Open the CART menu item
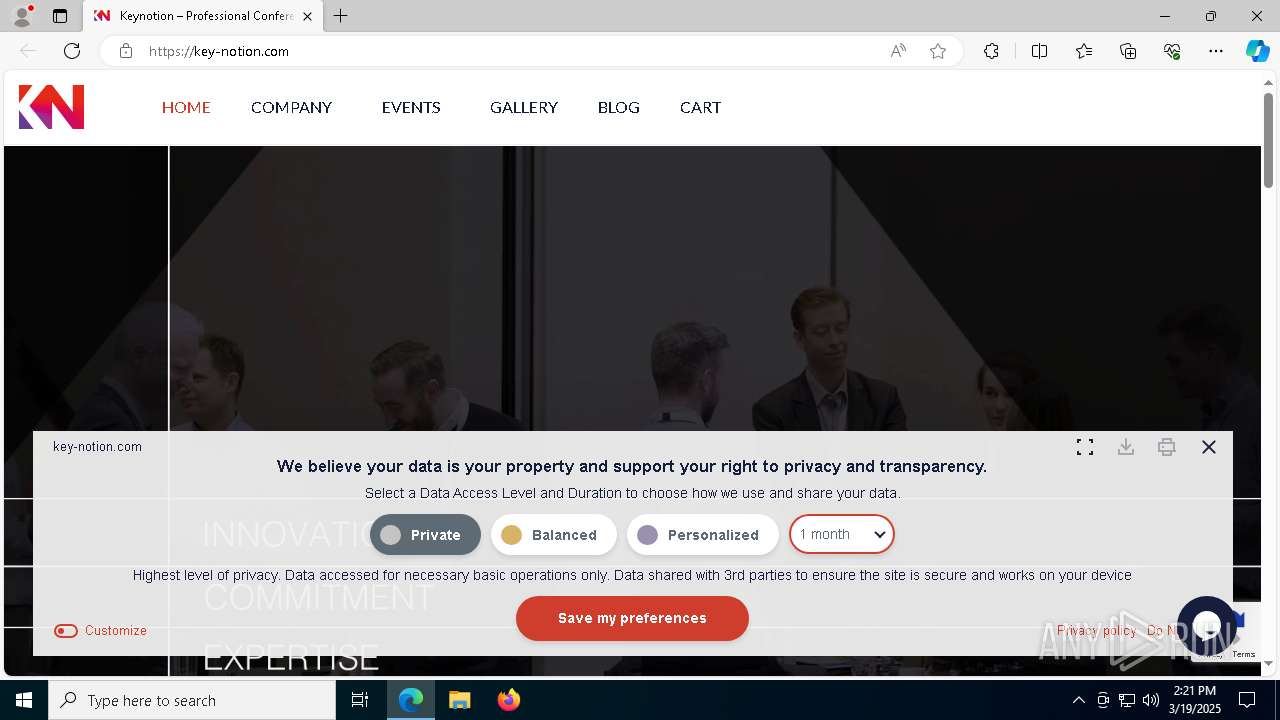 [700, 107]
